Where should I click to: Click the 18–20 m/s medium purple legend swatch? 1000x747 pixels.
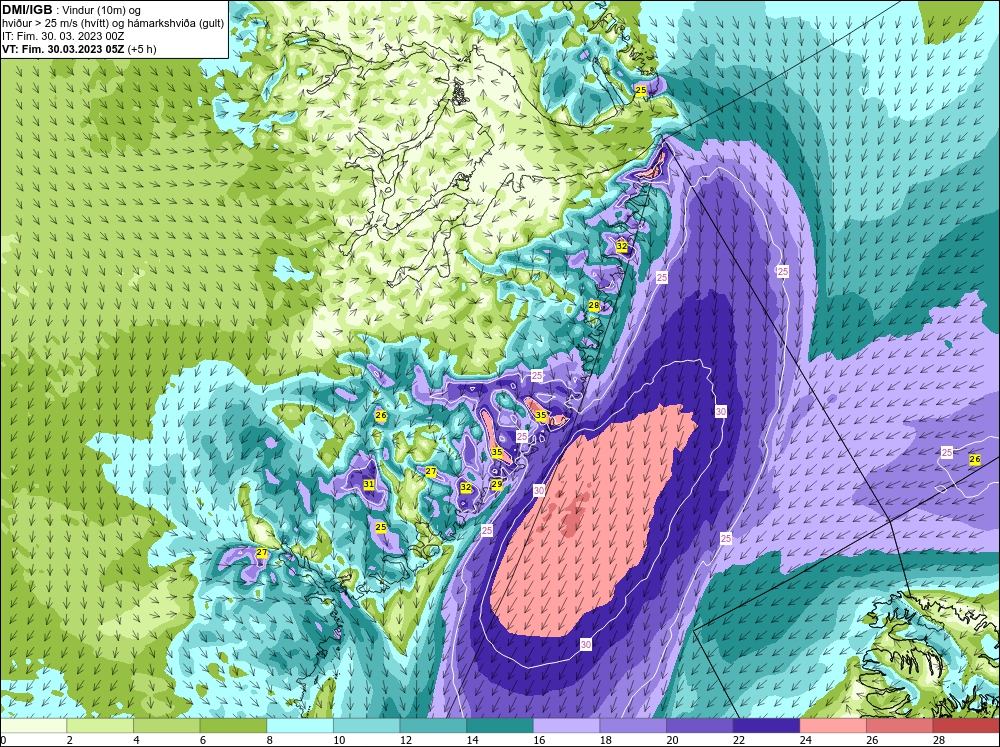pyautogui.click(x=633, y=726)
